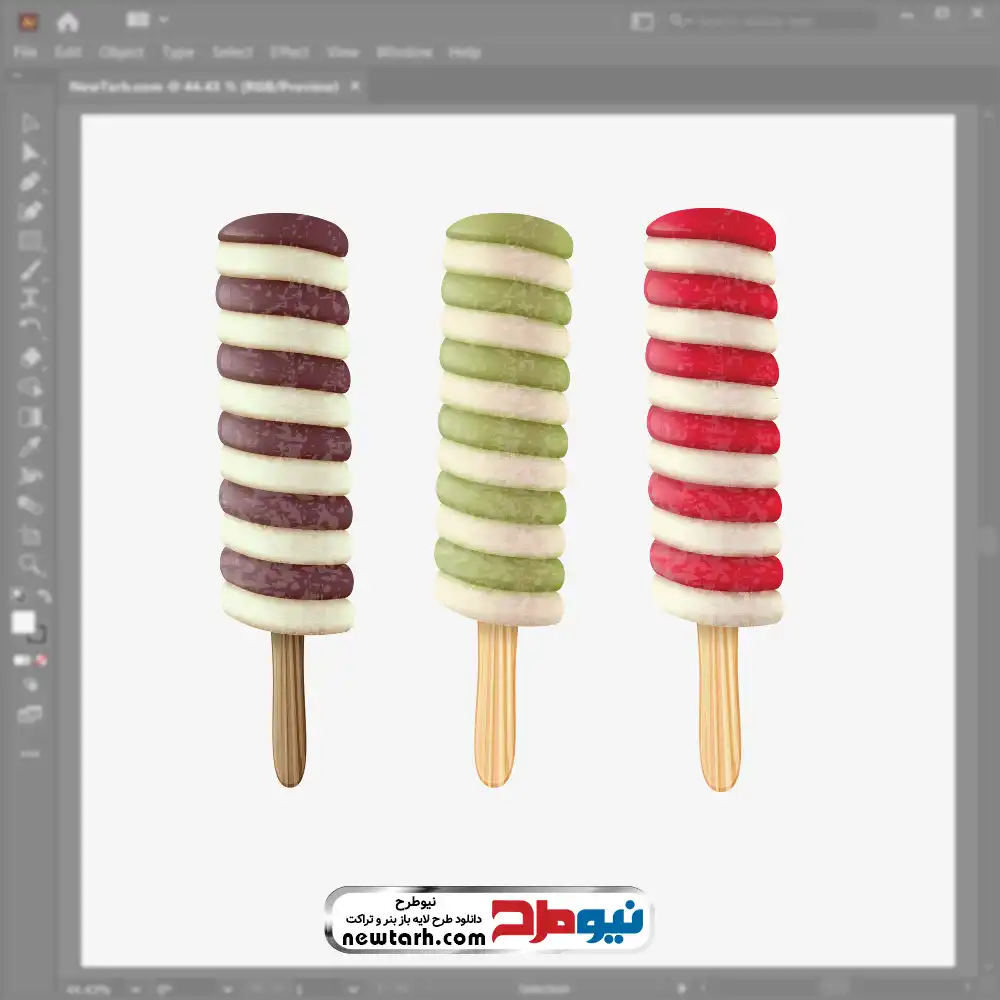Set paint to None in toolbar
The image size is (1000, 1000).
pos(42,661)
